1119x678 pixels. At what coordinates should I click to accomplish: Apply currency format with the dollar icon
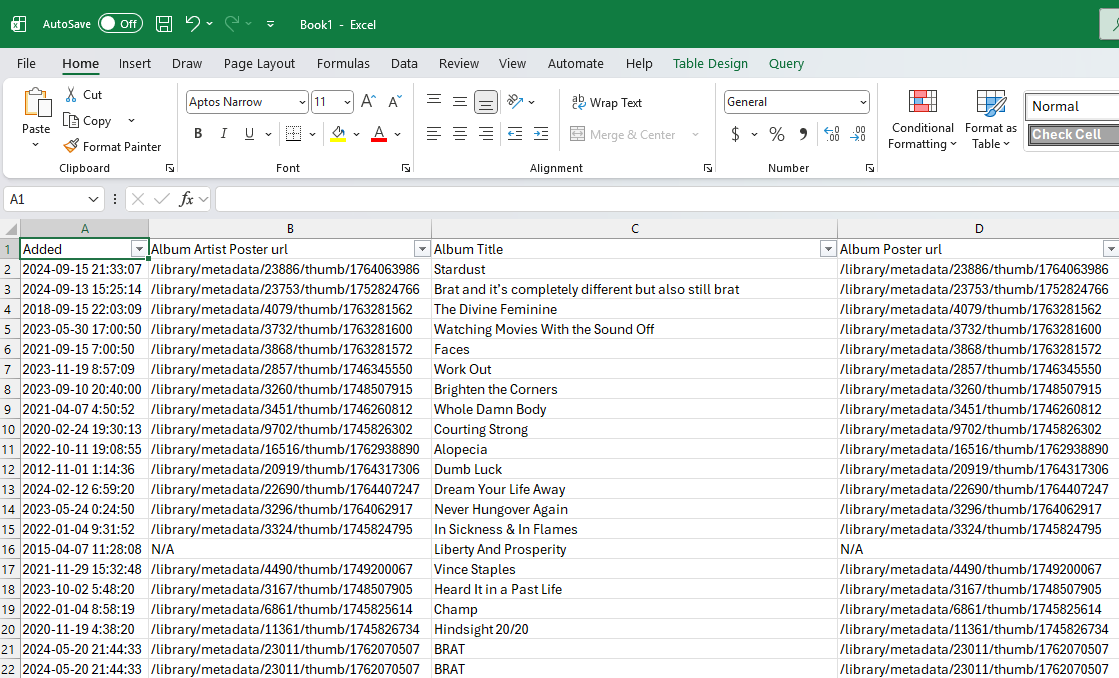(734, 133)
